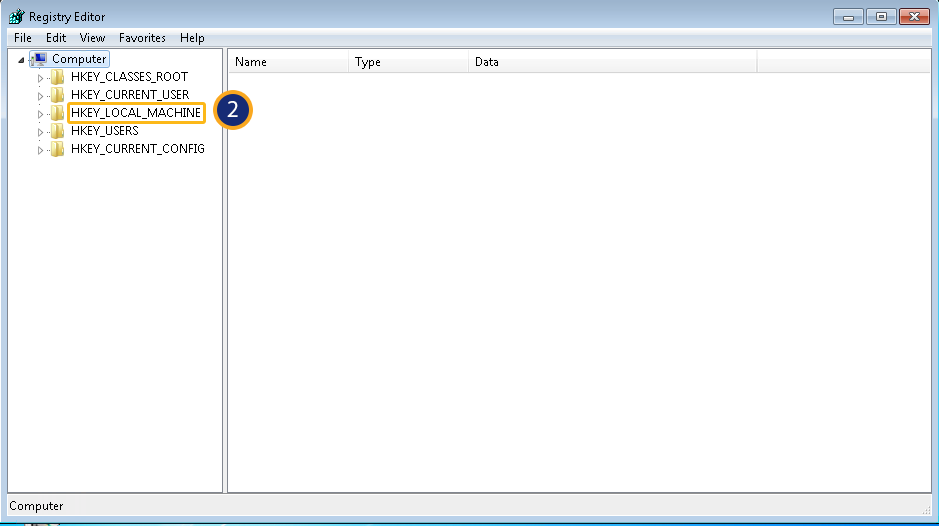Open the Favorites menu

tap(142, 38)
